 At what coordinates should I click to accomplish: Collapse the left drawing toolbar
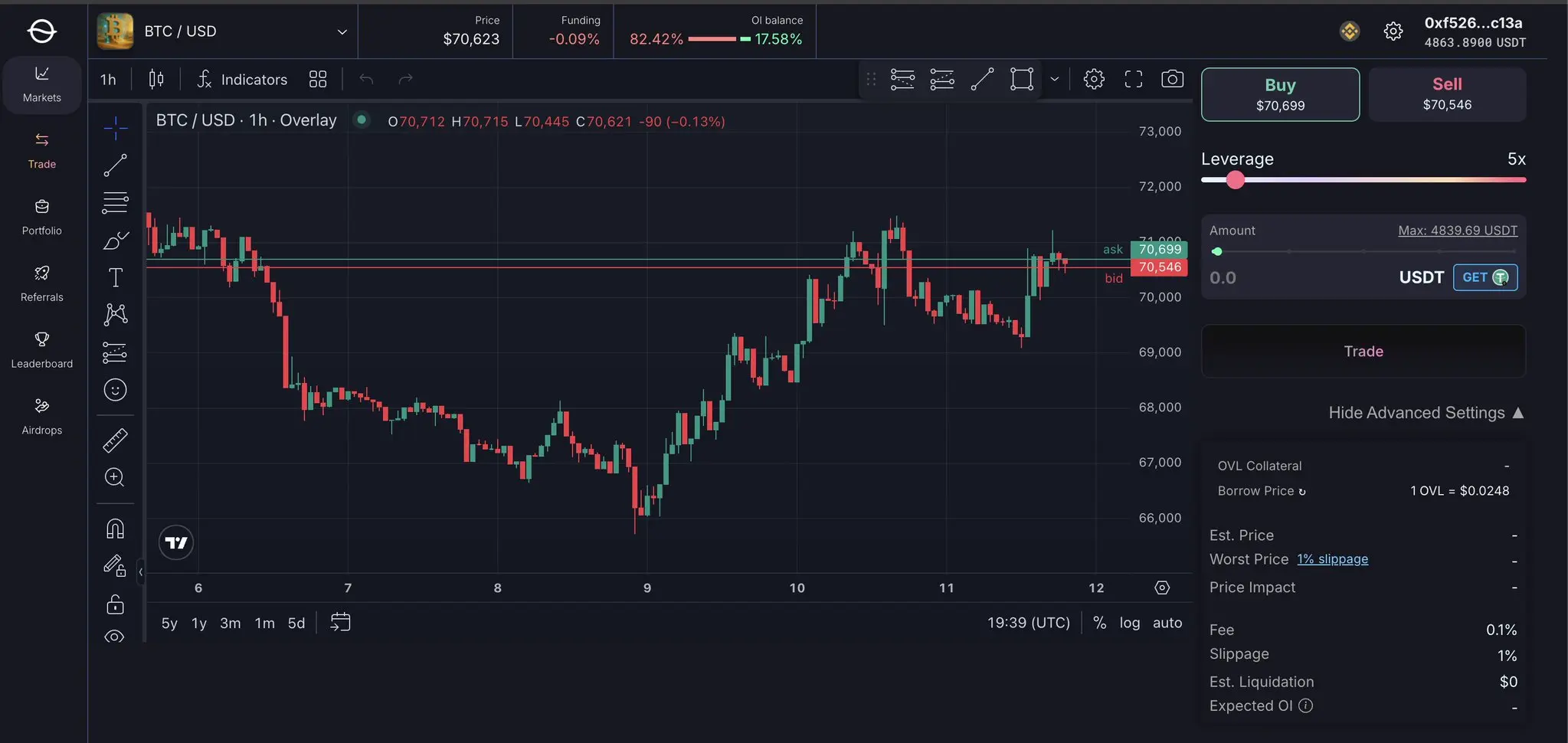(x=140, y=571)
